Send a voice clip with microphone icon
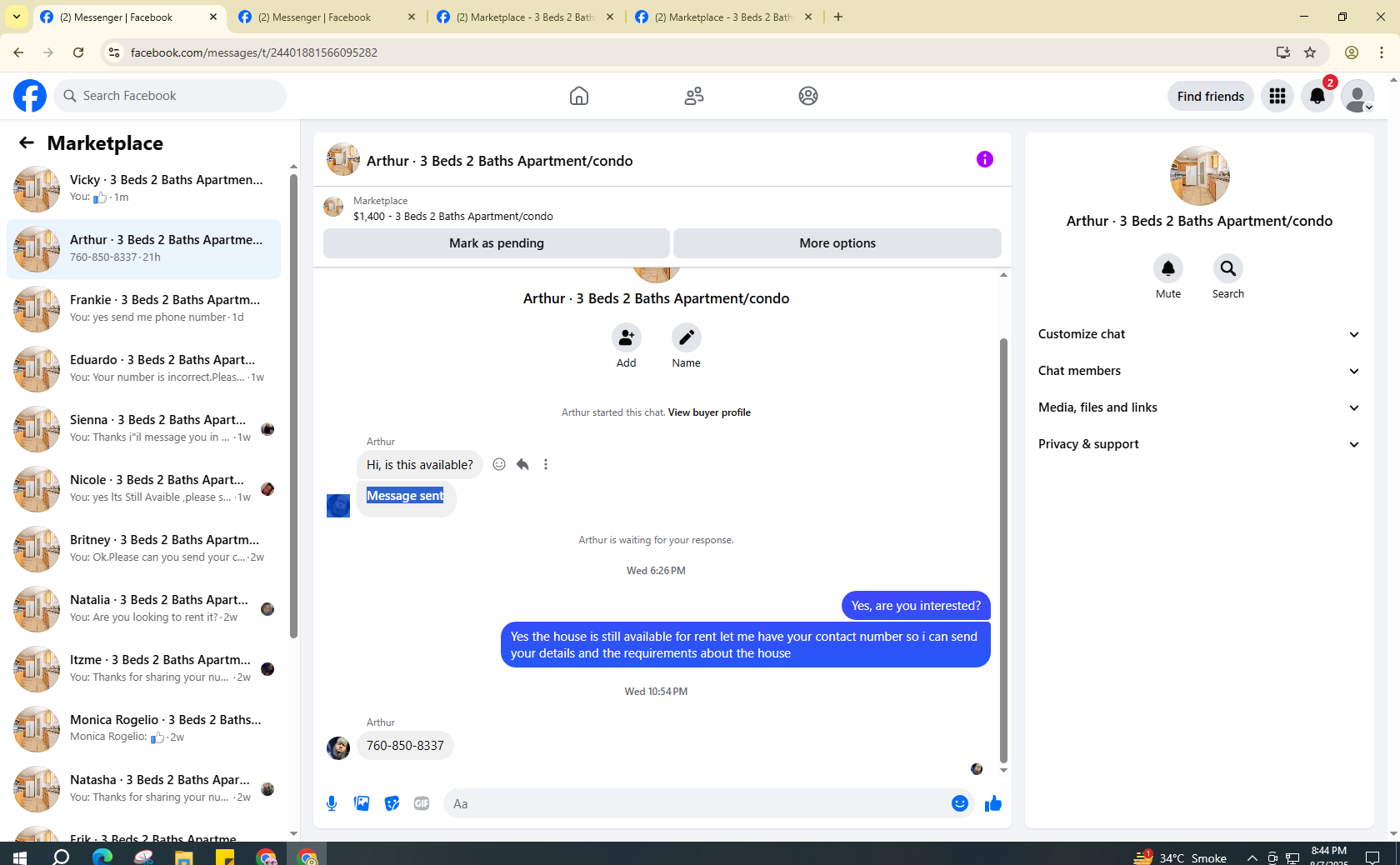Viewport: 1400px width, 865px height. point(332,803)
